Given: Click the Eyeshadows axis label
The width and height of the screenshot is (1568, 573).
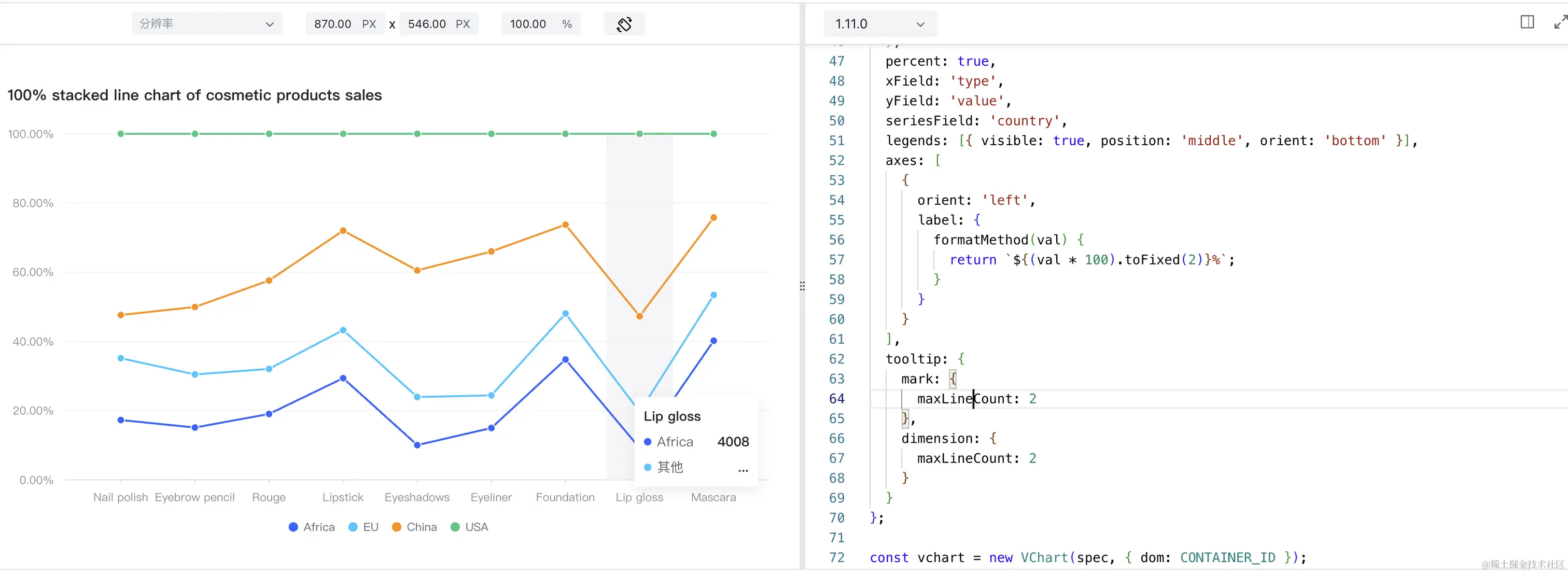Looking at the screenshot, I should click(417, 497).
